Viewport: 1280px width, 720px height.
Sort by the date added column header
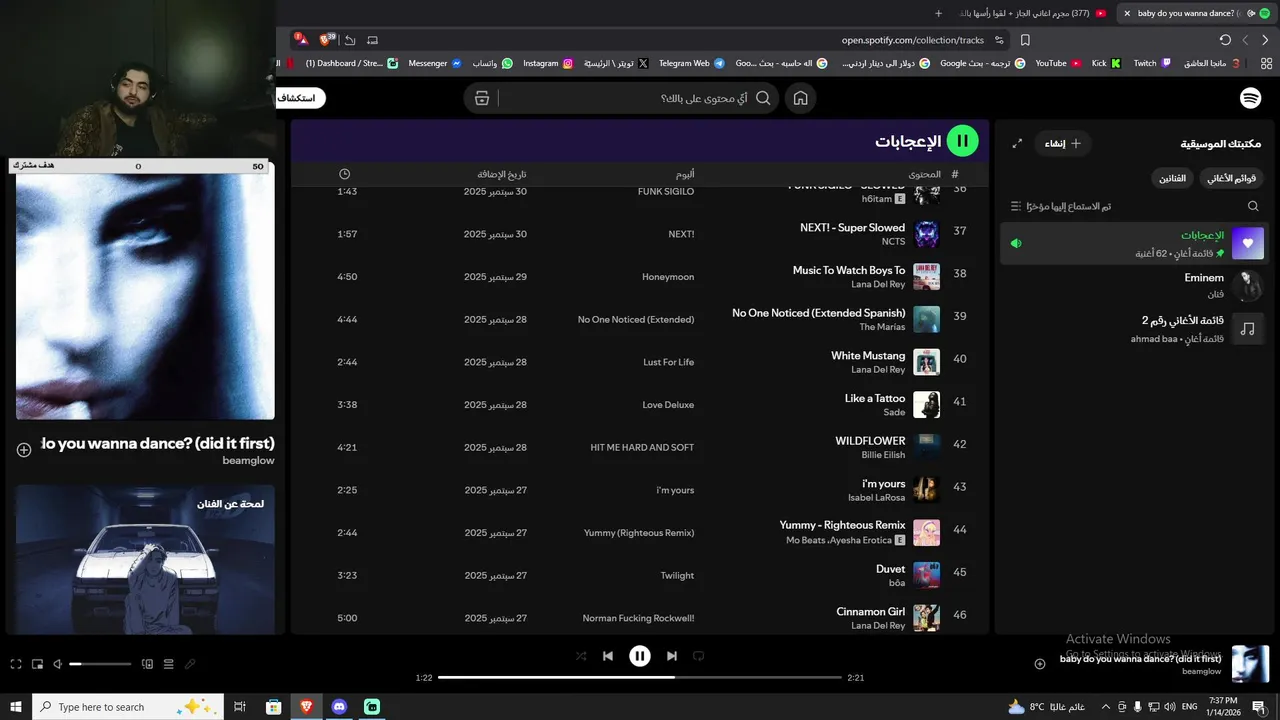pyautogui.click(x=502, y=174)
